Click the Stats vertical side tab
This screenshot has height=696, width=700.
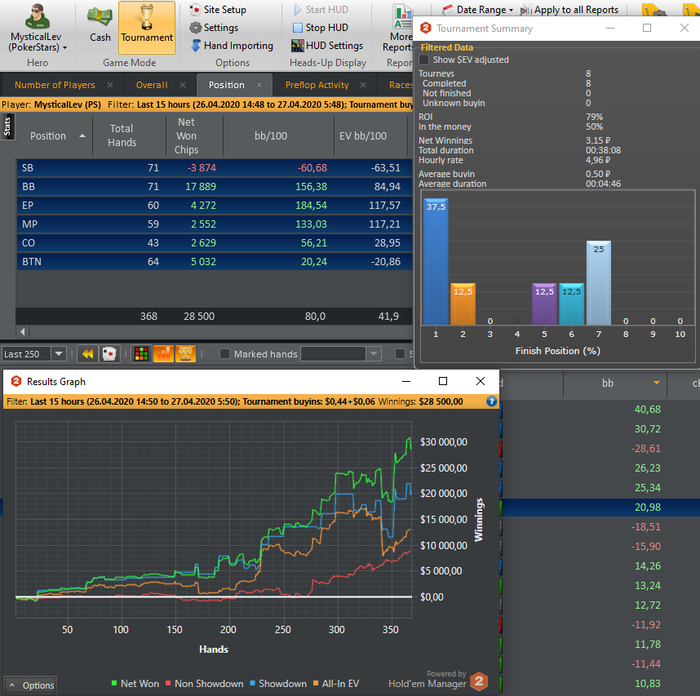(x=7, y=127)
